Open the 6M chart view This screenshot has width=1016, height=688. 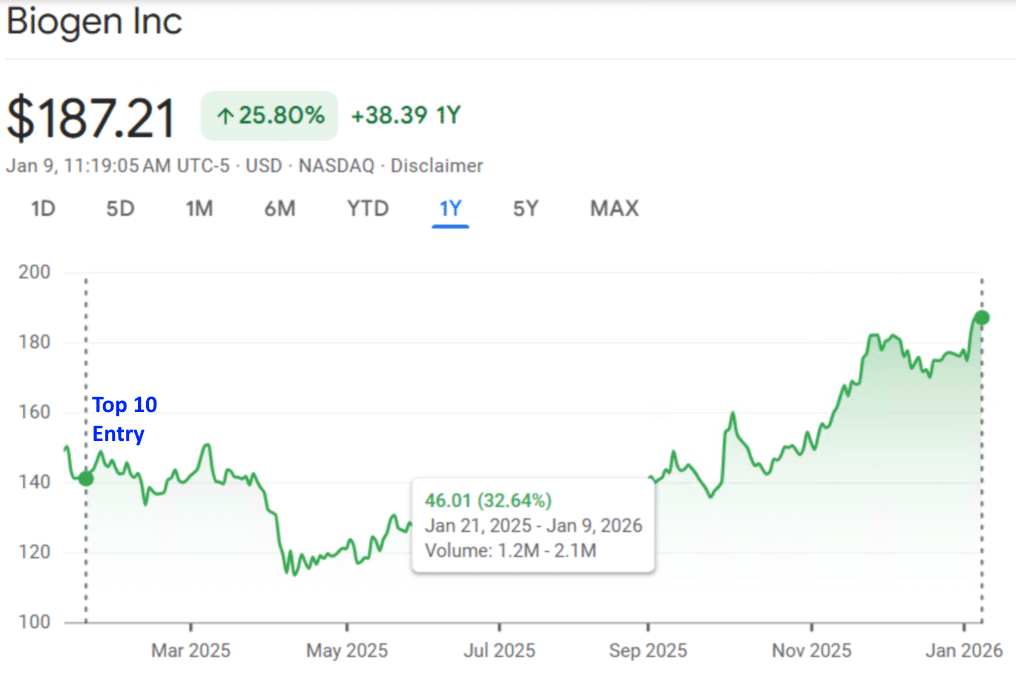tap(280, 209)
